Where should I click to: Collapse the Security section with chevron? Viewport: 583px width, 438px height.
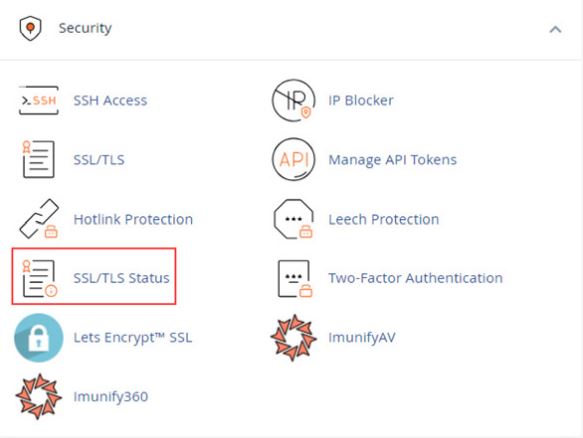555,29
